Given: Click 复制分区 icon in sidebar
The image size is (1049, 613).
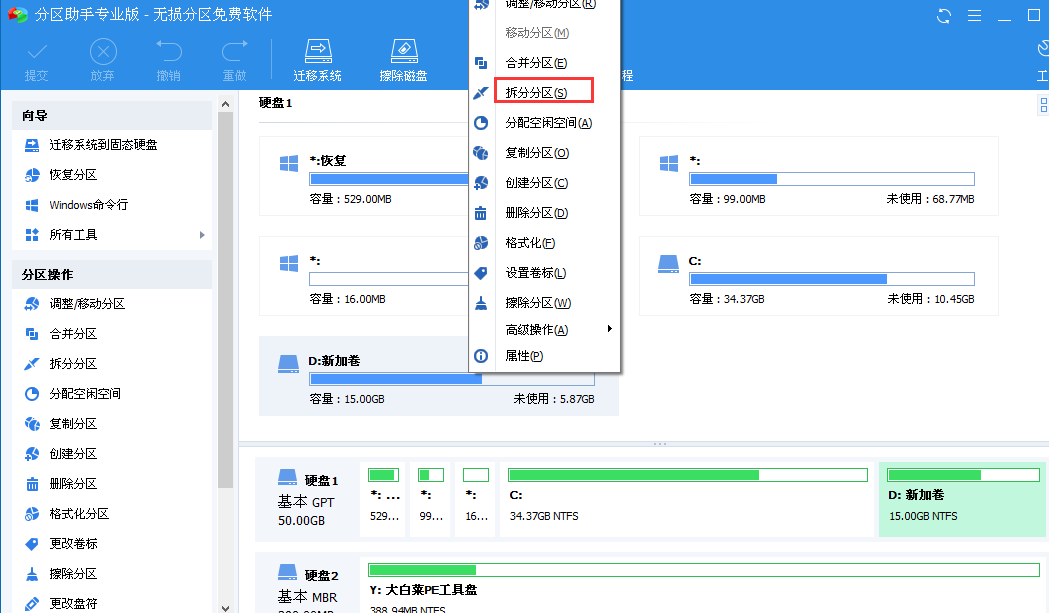Looking at the screenshot, I should click(32, 424).
